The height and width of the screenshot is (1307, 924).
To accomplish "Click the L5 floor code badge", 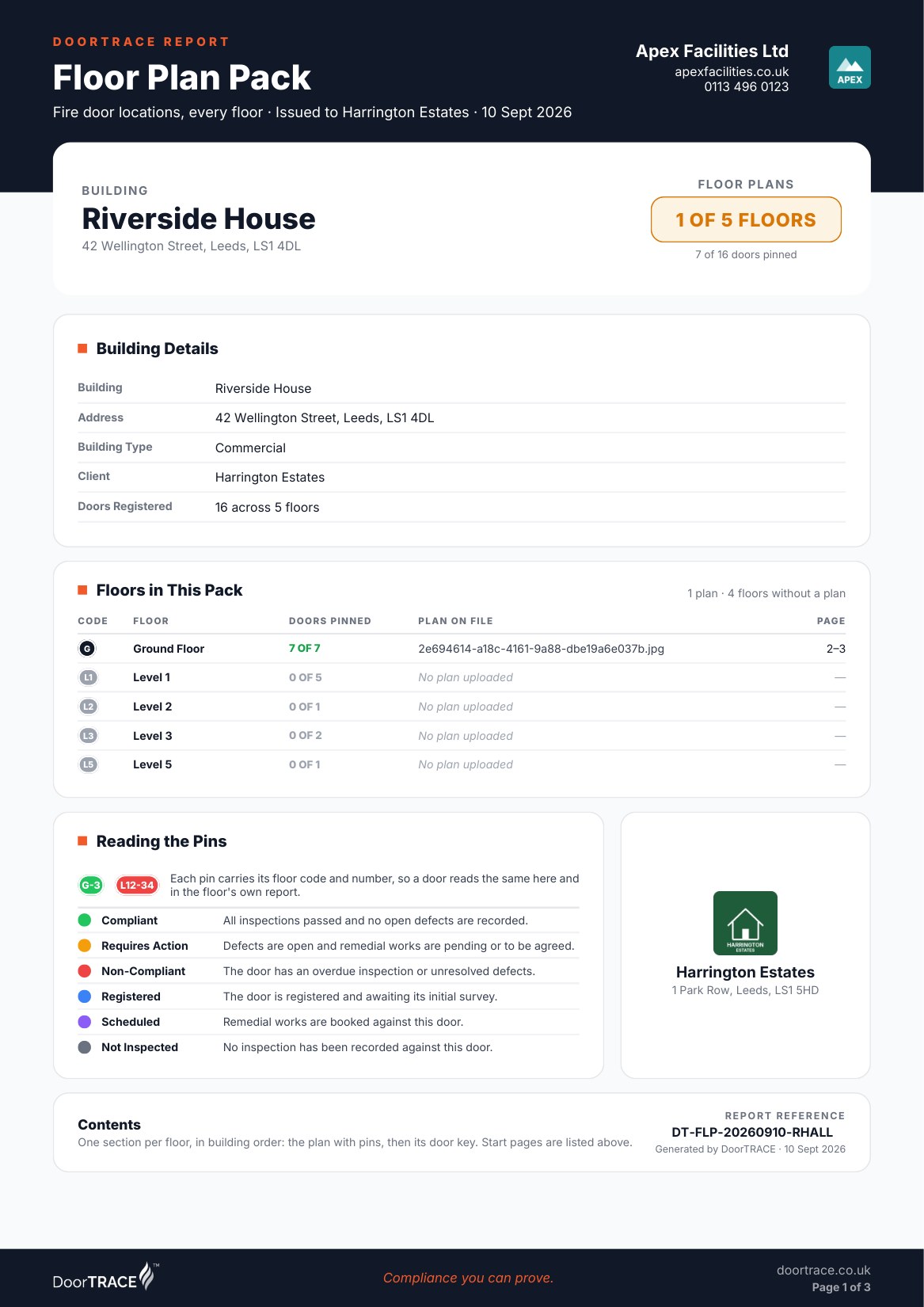I will coord(88,764).
